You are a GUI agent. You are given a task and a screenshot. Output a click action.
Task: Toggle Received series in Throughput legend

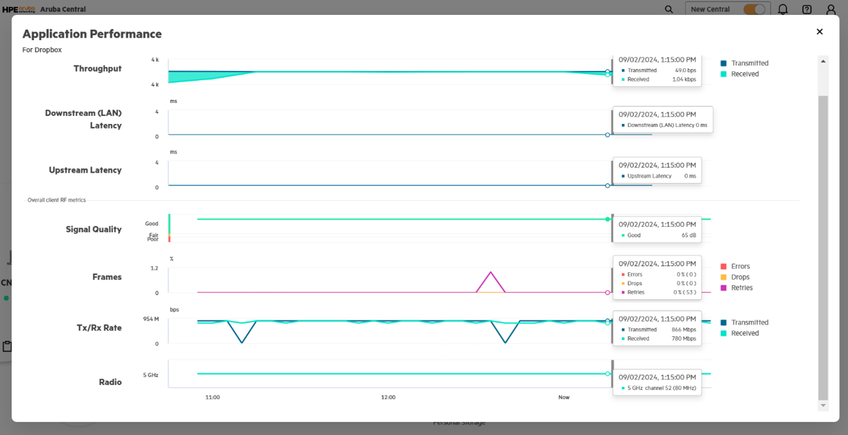click(x=744, y=74)
